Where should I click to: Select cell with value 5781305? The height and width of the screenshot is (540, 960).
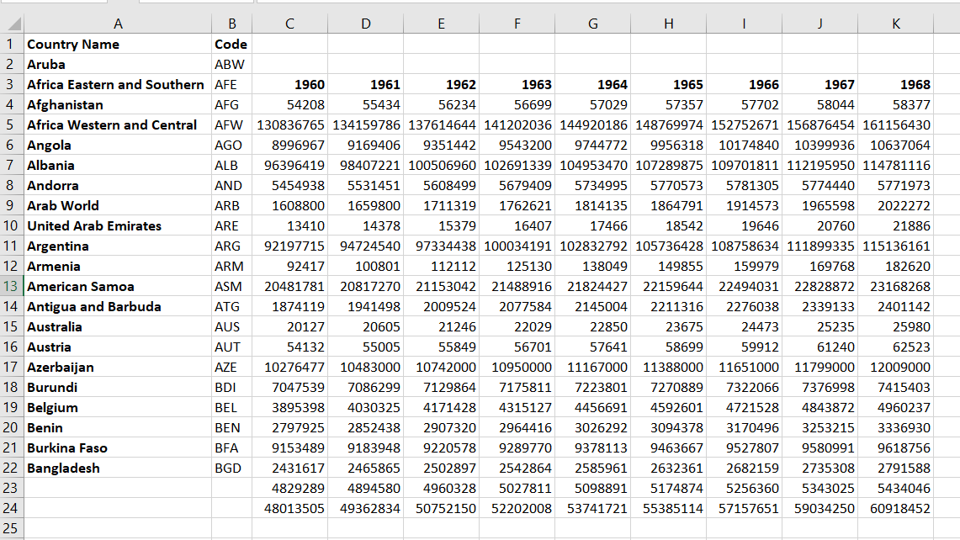[x=744, y=186]
